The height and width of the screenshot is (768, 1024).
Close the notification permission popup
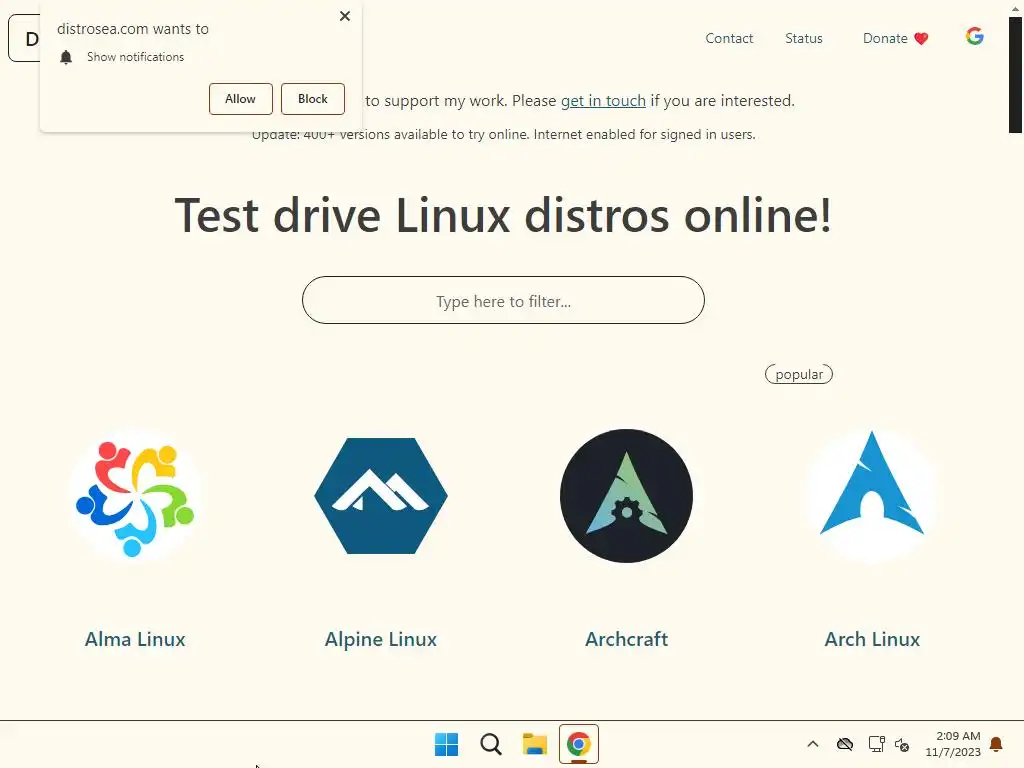tap(345, 16)
